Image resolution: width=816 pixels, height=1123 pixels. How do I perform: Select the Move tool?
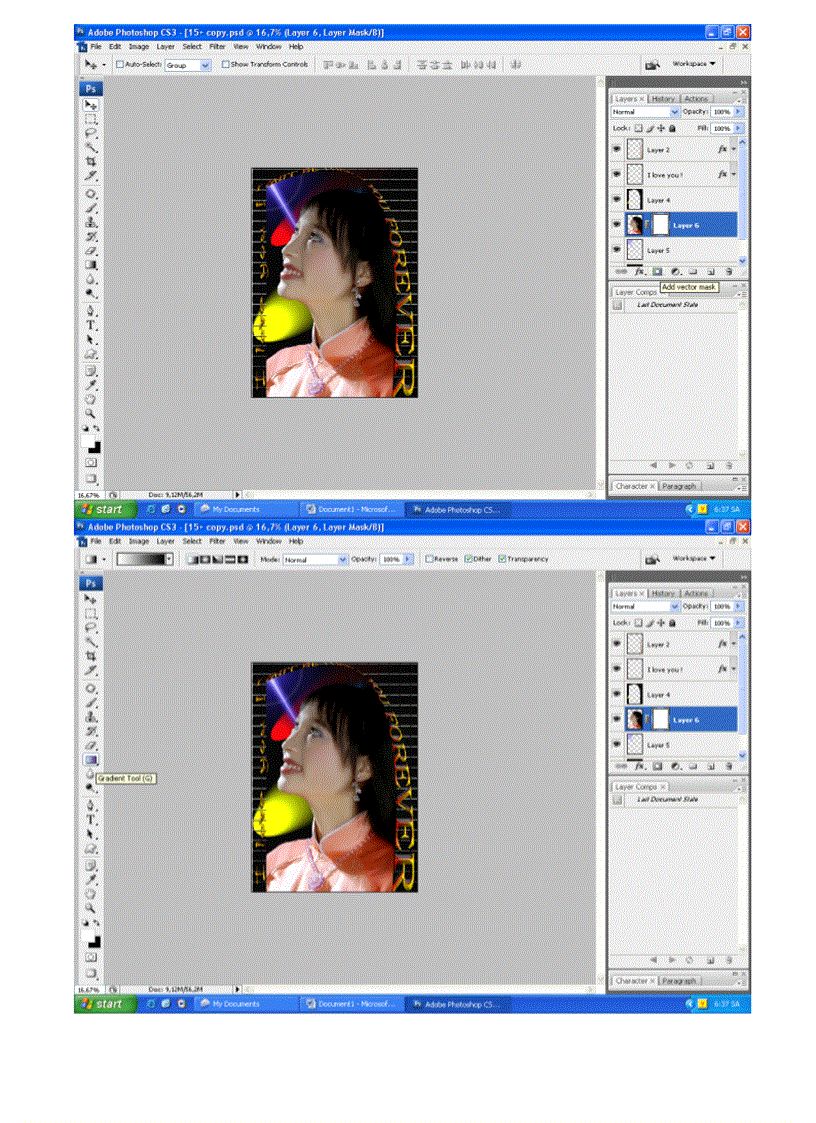pyautogui.click(x=90, y=601)
